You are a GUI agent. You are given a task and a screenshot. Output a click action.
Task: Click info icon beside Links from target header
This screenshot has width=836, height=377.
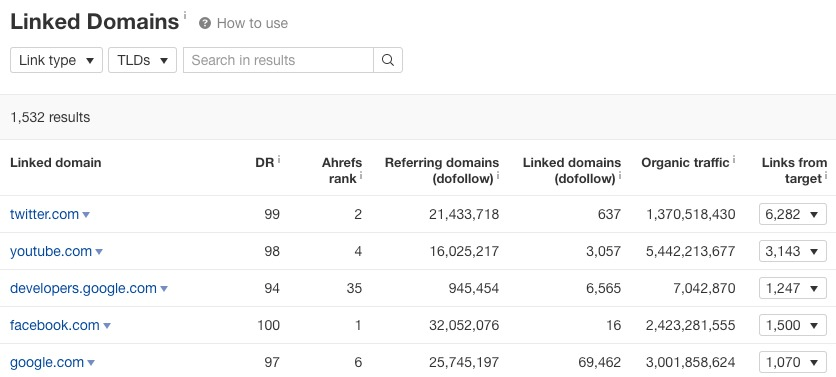tap(826, 175)
